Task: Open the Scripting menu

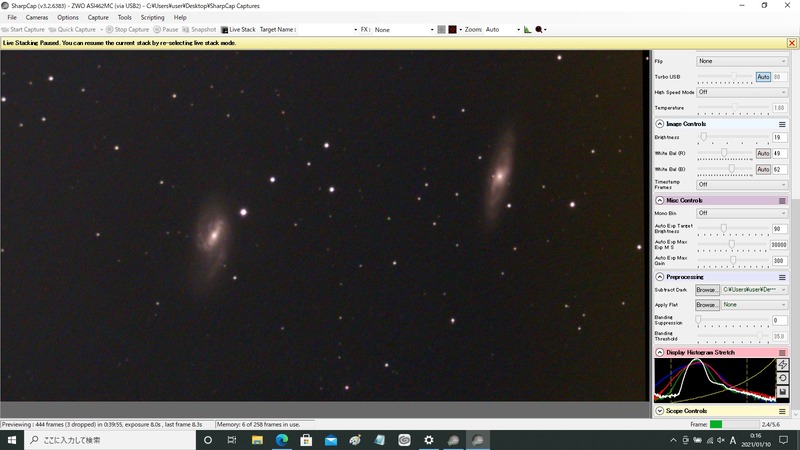Action: (x=153, y=17)
